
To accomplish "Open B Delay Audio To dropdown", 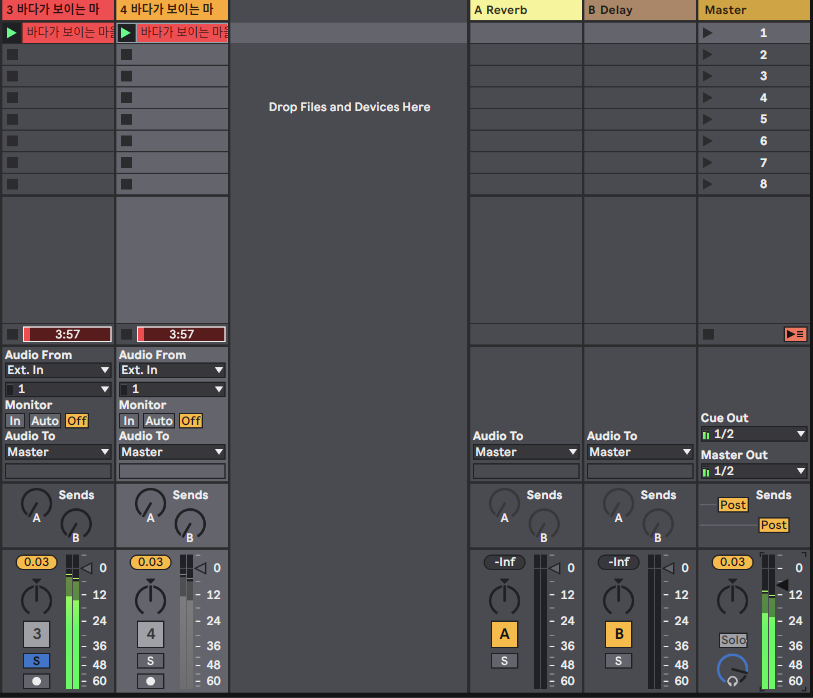I will pyautogui.click(x=640, y=452).
